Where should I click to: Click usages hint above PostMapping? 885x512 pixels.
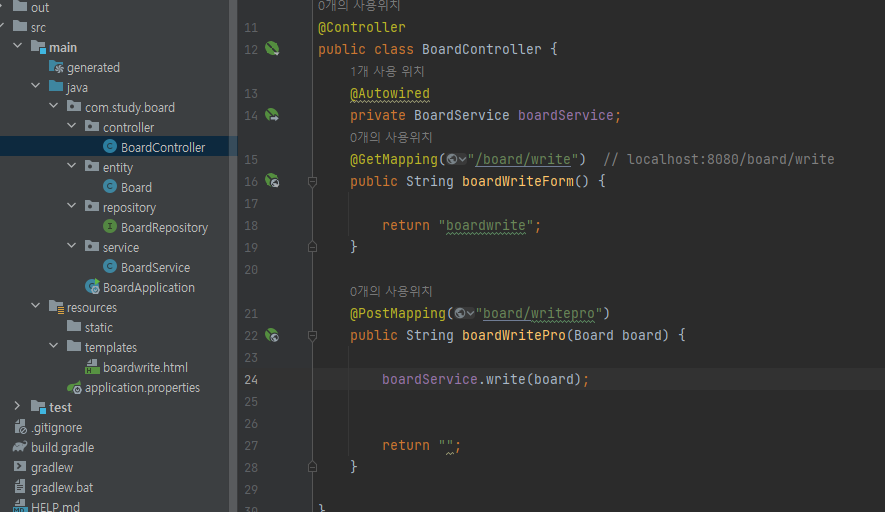(x=391, y=292)
